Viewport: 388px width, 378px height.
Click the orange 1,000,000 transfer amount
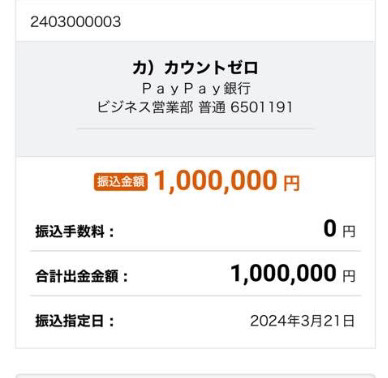(x=215, y=181)
